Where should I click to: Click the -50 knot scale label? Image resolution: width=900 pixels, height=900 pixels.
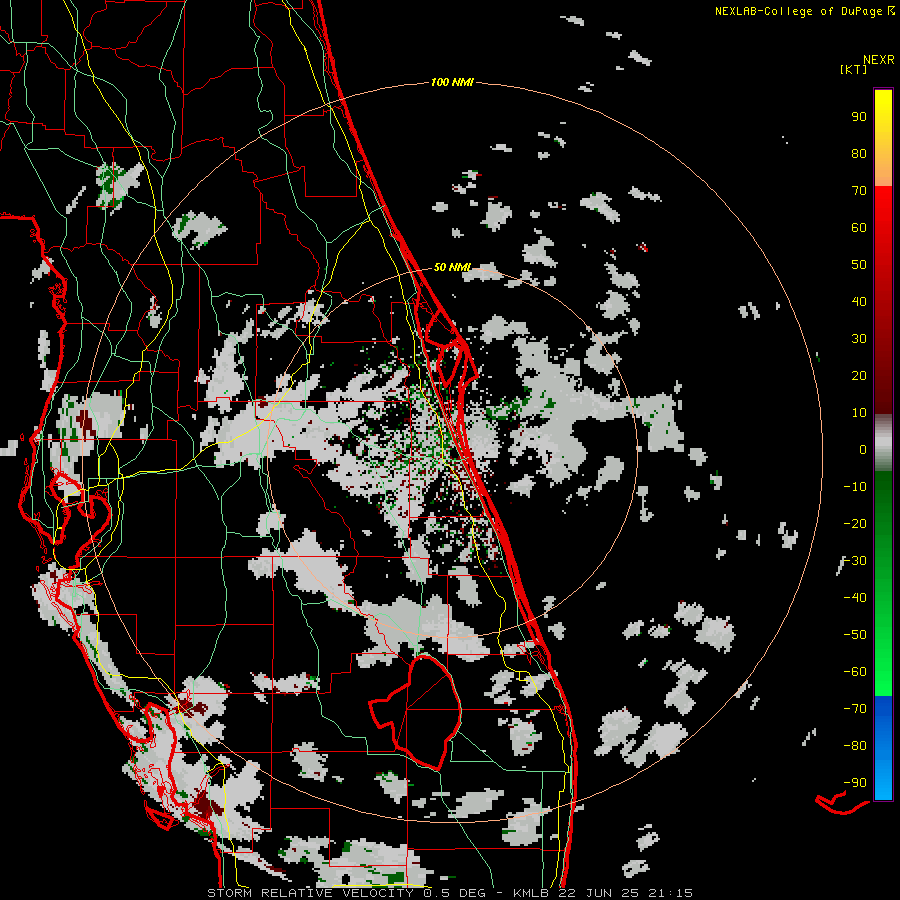(x=855, y=635)
